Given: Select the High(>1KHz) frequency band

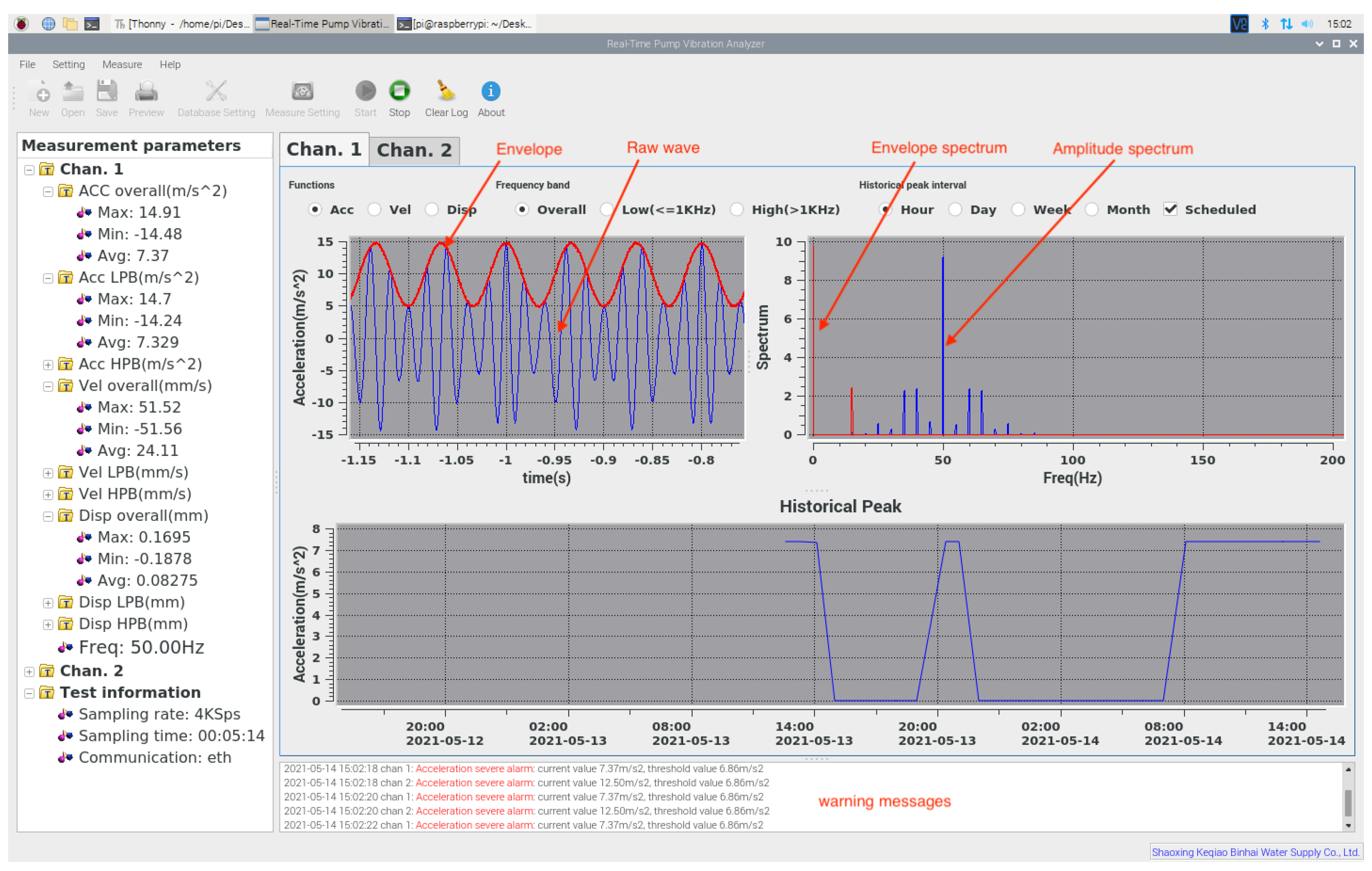Looking at the screenshot, I should (737, 210).
